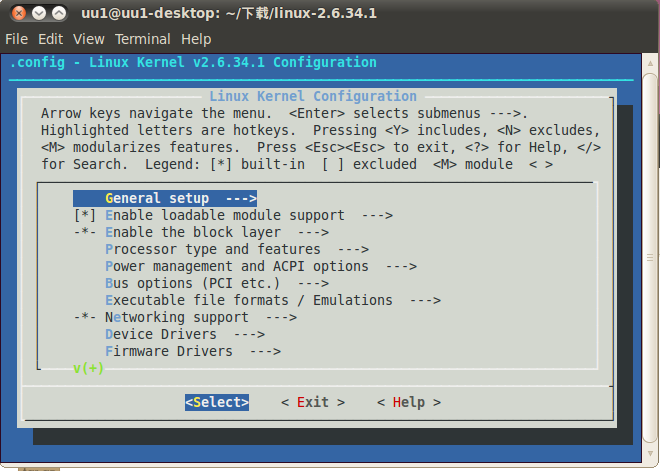Toggle the block layer option marker
The height and width of the screenshot is (471, 660).
point(85,232)
